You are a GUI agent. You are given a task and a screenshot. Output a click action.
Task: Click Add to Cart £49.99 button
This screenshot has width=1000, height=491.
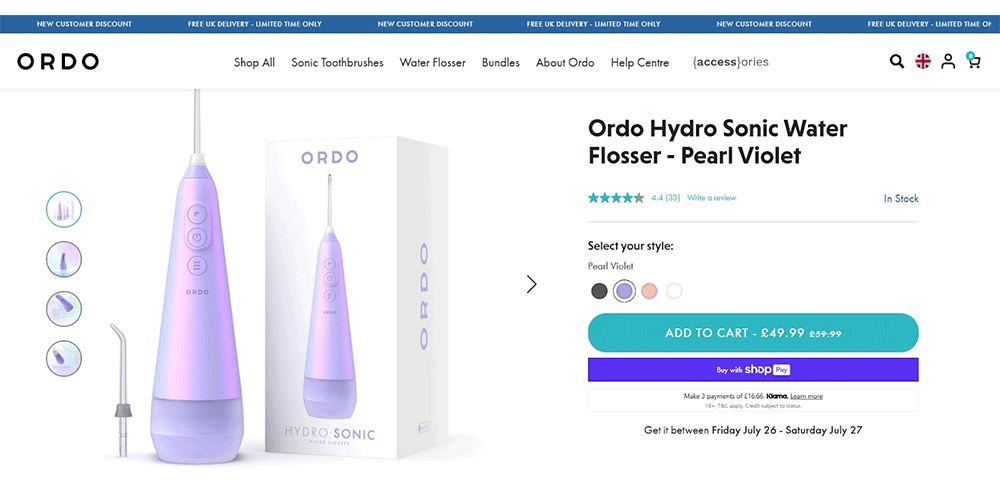[x=752, y=333]
